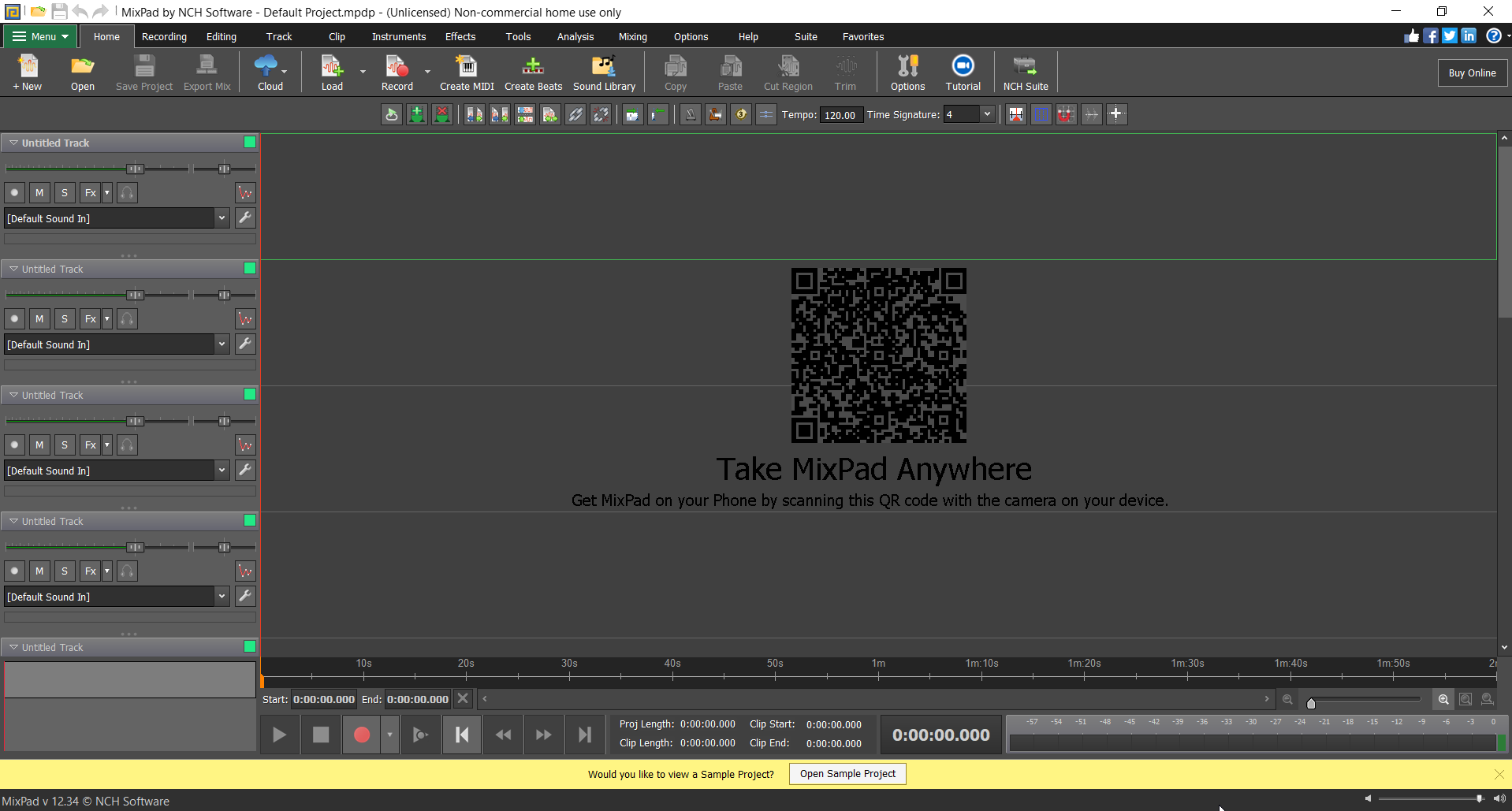Screen dimensions: 1512x811
Task: Dismiss the yellow sample project banner
Action: point(1499,774)
